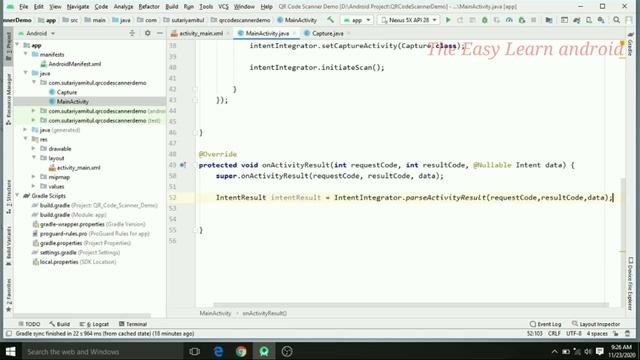
Task: Open the action center notifications icon
Action: pos(600,351)
